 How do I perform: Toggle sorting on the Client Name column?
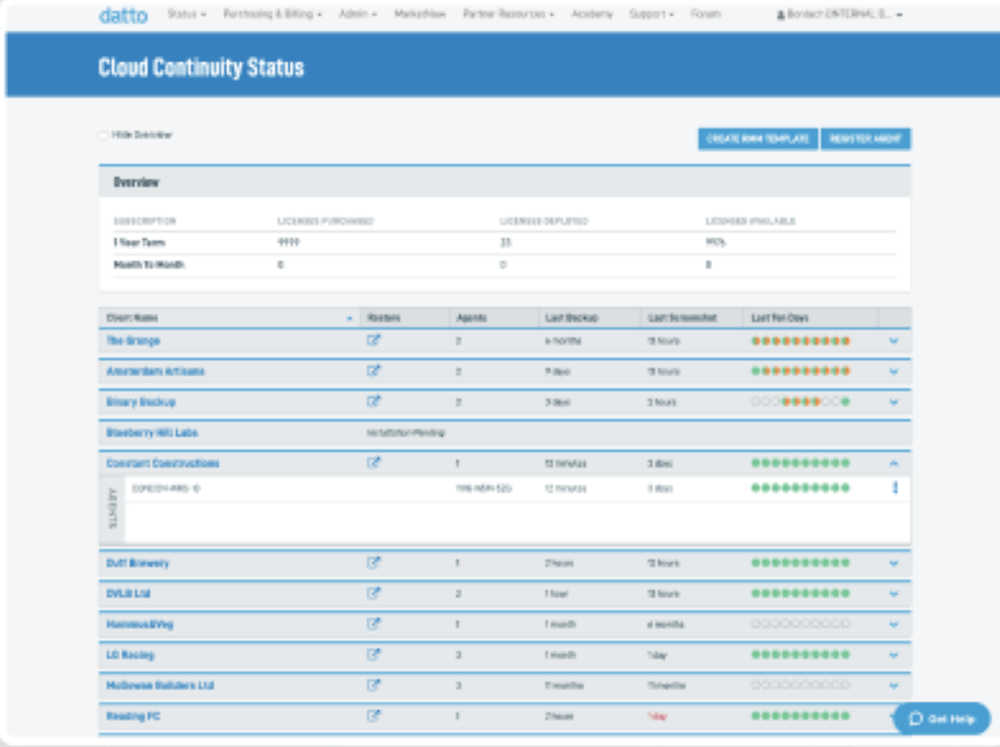(x=349, y=318)
